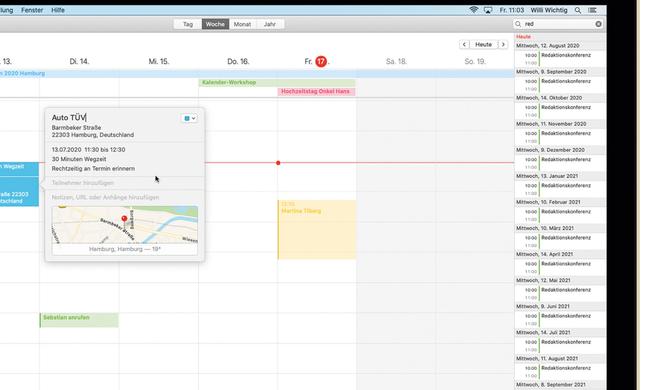Image resolution: width=660 pixels, height=390 pixels.
Task: Click the Wi-Fi icon in menu bar
Action: click(x=474, y=10)
